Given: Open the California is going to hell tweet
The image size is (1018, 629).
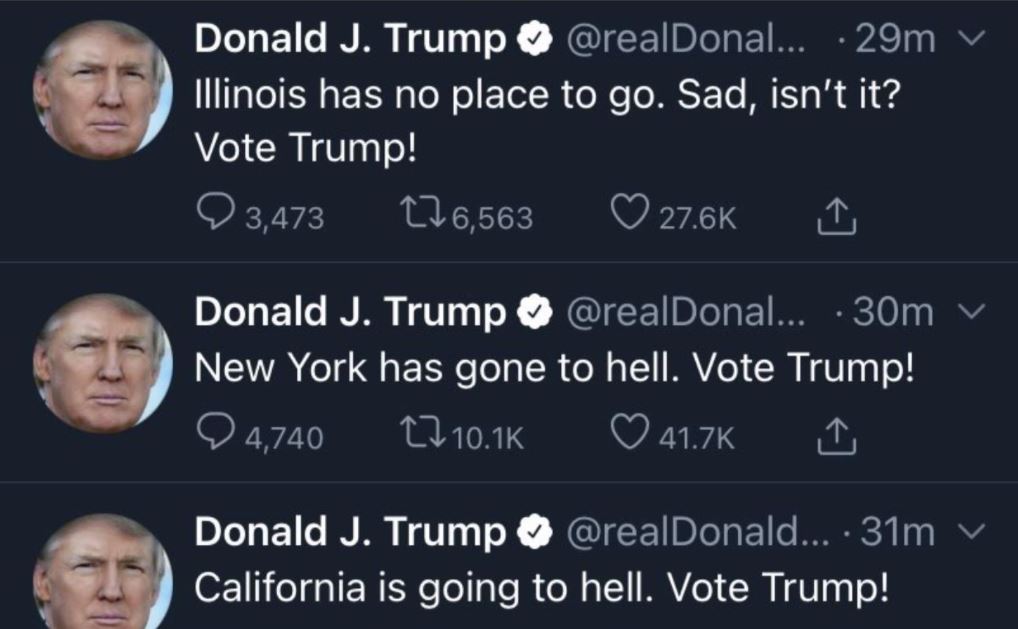Looking at the screenshot, I should tap(540, 587).
